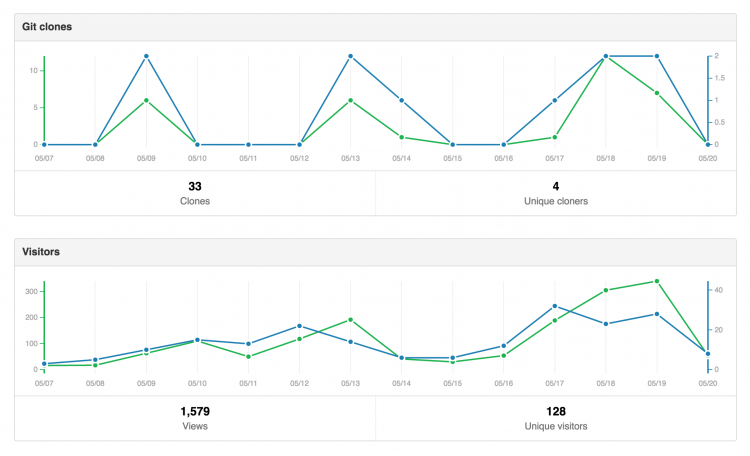Click blue 05/19 point in Visitors chart
750x456 pixels.
[x=657, y=314]
